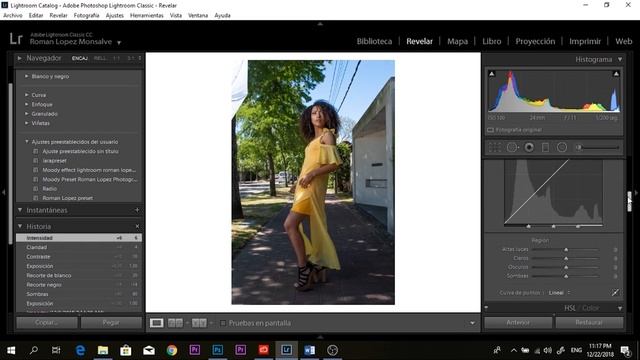Viewport: 640px width, 360px height.
Task: Click the Restaurar button
Action: 589,322
